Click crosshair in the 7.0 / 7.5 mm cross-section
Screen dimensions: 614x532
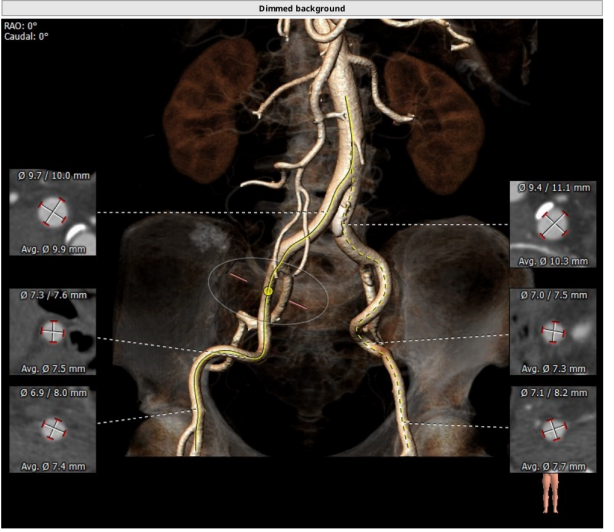[x=553, y=331]
